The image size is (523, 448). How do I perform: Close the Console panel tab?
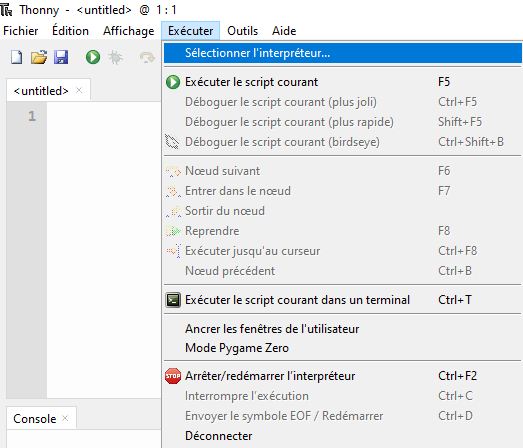click(65, 418)
